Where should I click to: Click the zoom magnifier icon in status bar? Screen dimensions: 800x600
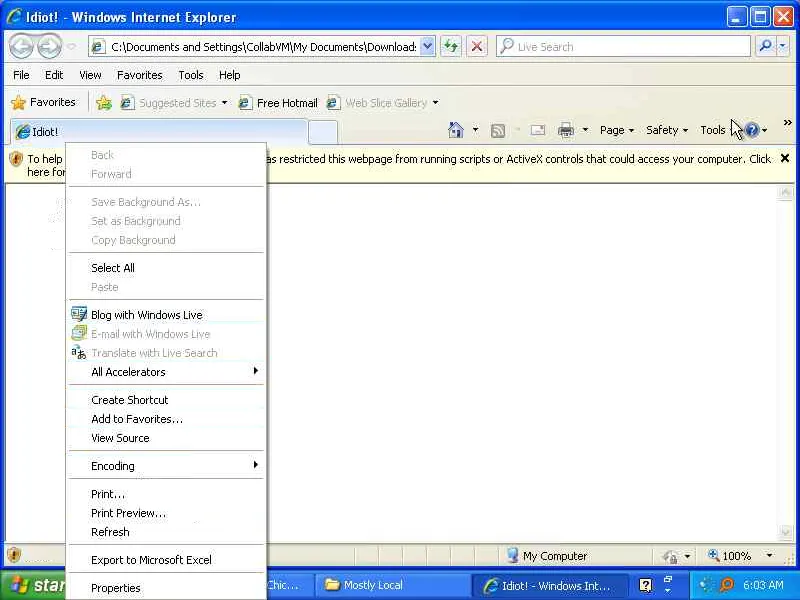click(713, 555)
